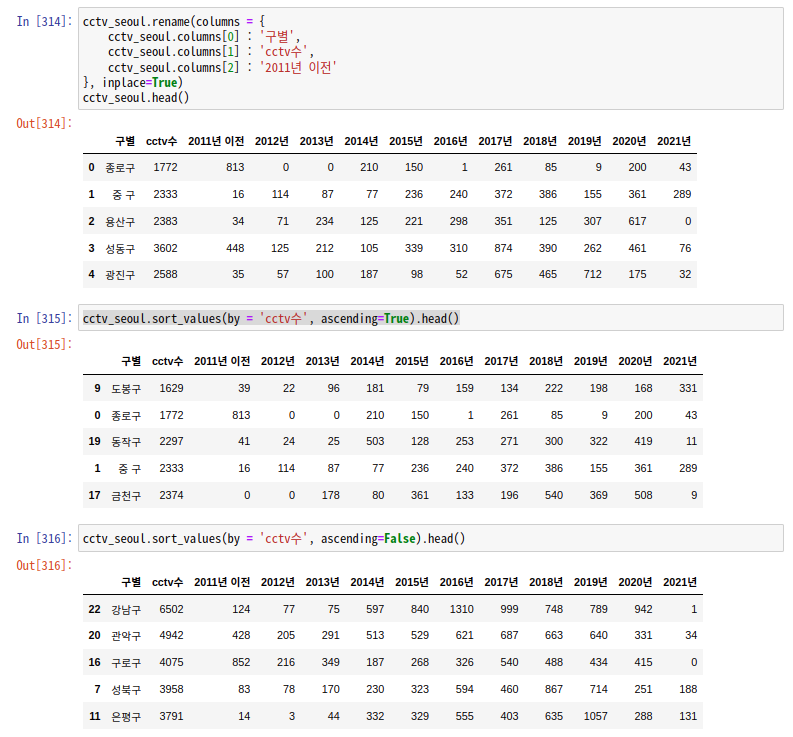Click the 2014년 value 503 for 동작구

coord(375,442)
